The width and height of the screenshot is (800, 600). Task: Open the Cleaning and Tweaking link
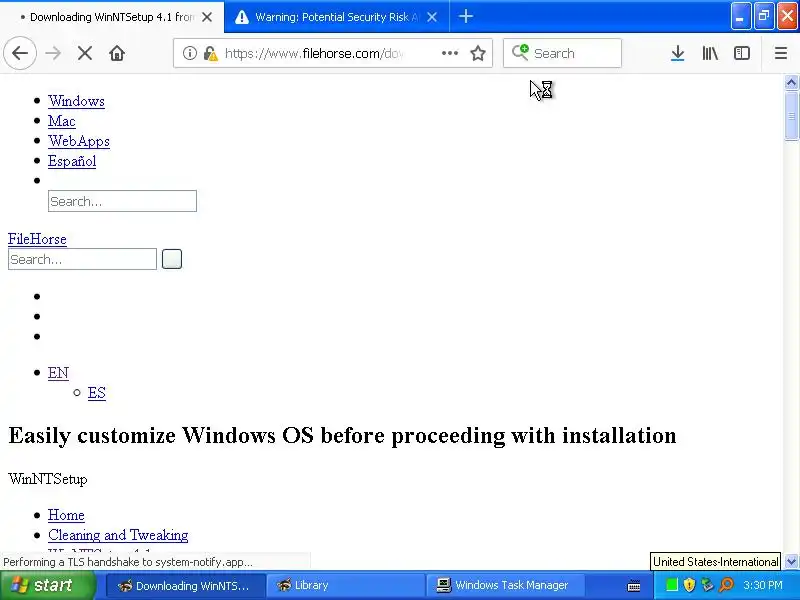pyautogui.click(x=118, y=535)
